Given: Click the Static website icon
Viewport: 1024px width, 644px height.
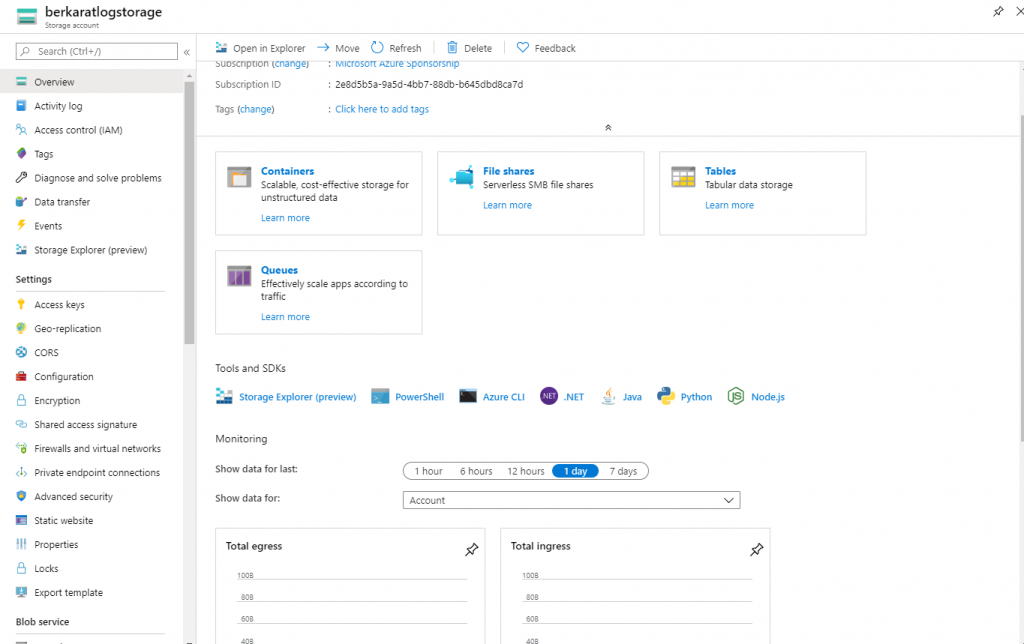Looking at the screenshot, I should tap(22, 521).
